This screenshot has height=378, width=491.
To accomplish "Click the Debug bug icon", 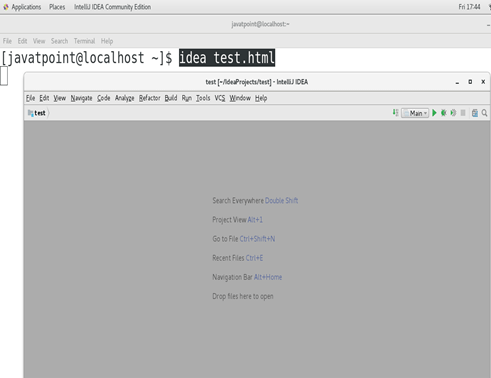I will [444, 113].
